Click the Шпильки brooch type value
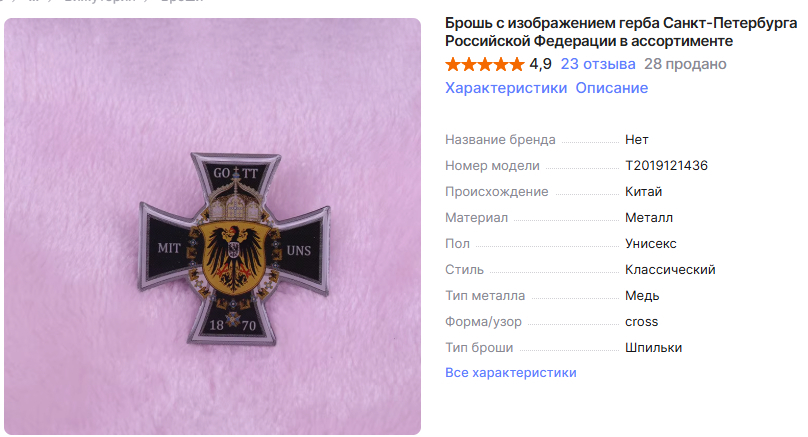The width and height of the screenshot is (808, 437). [653, 348]
